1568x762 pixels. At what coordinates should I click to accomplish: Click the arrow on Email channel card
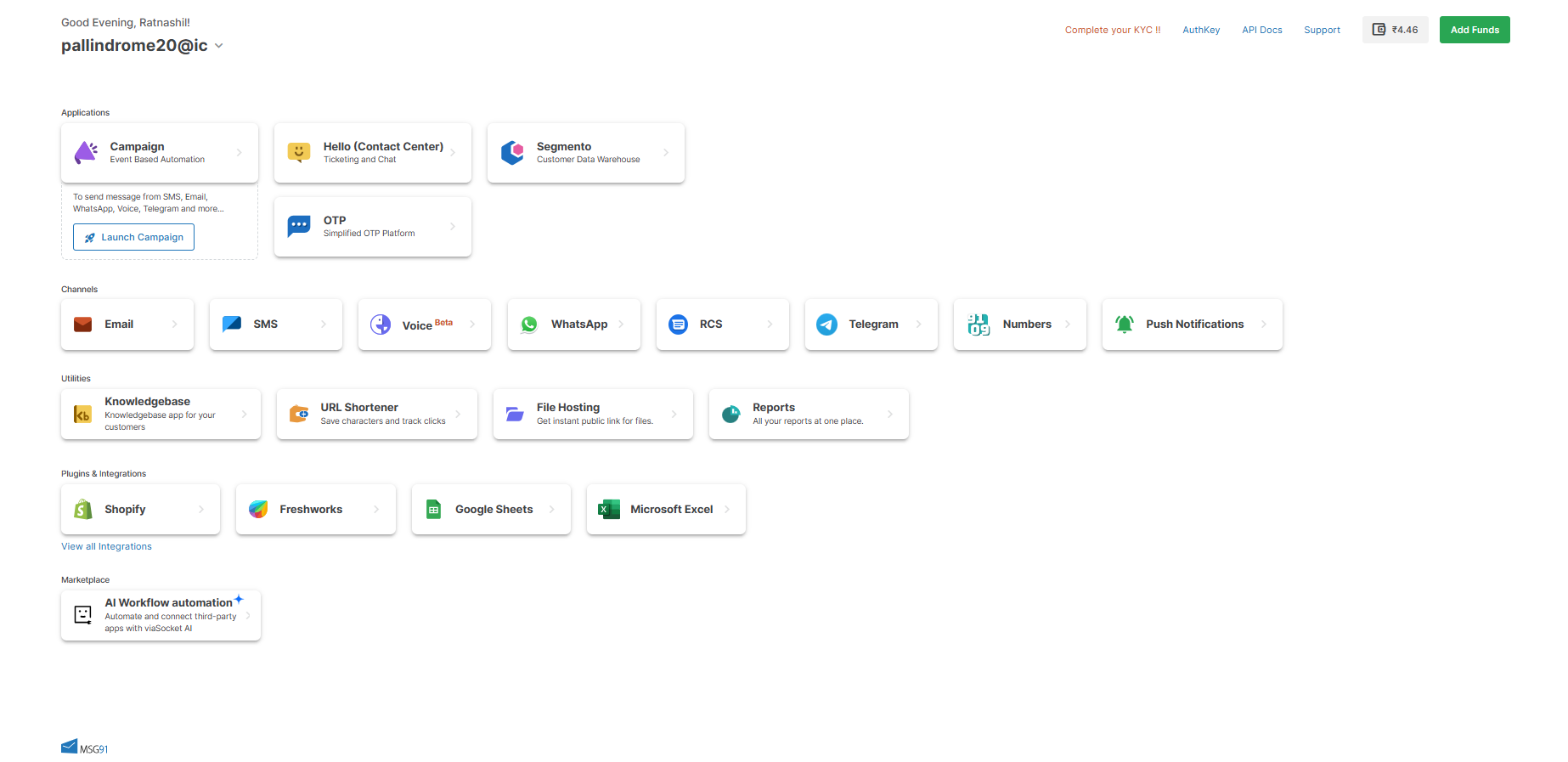tap(175, 325)
